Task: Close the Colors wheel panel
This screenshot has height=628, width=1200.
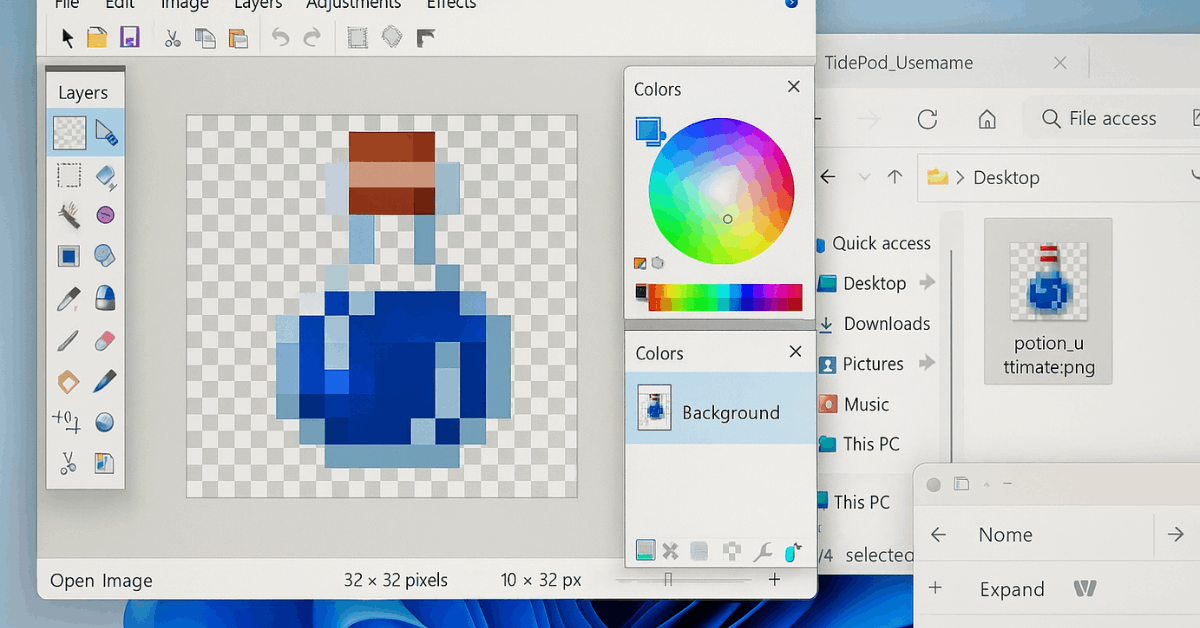Action: (794, 87)
